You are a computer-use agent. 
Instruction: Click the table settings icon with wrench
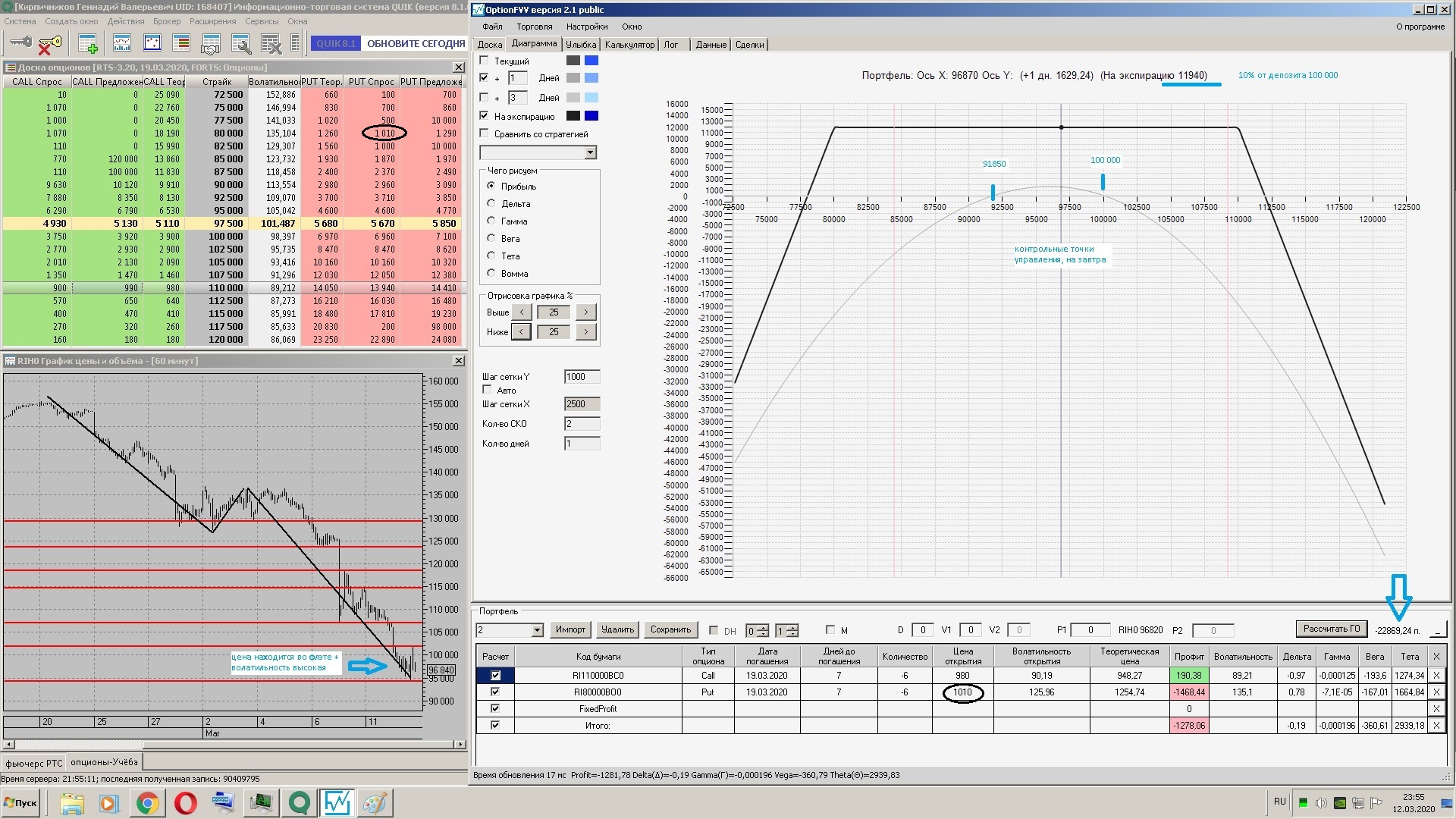[241, 44]
